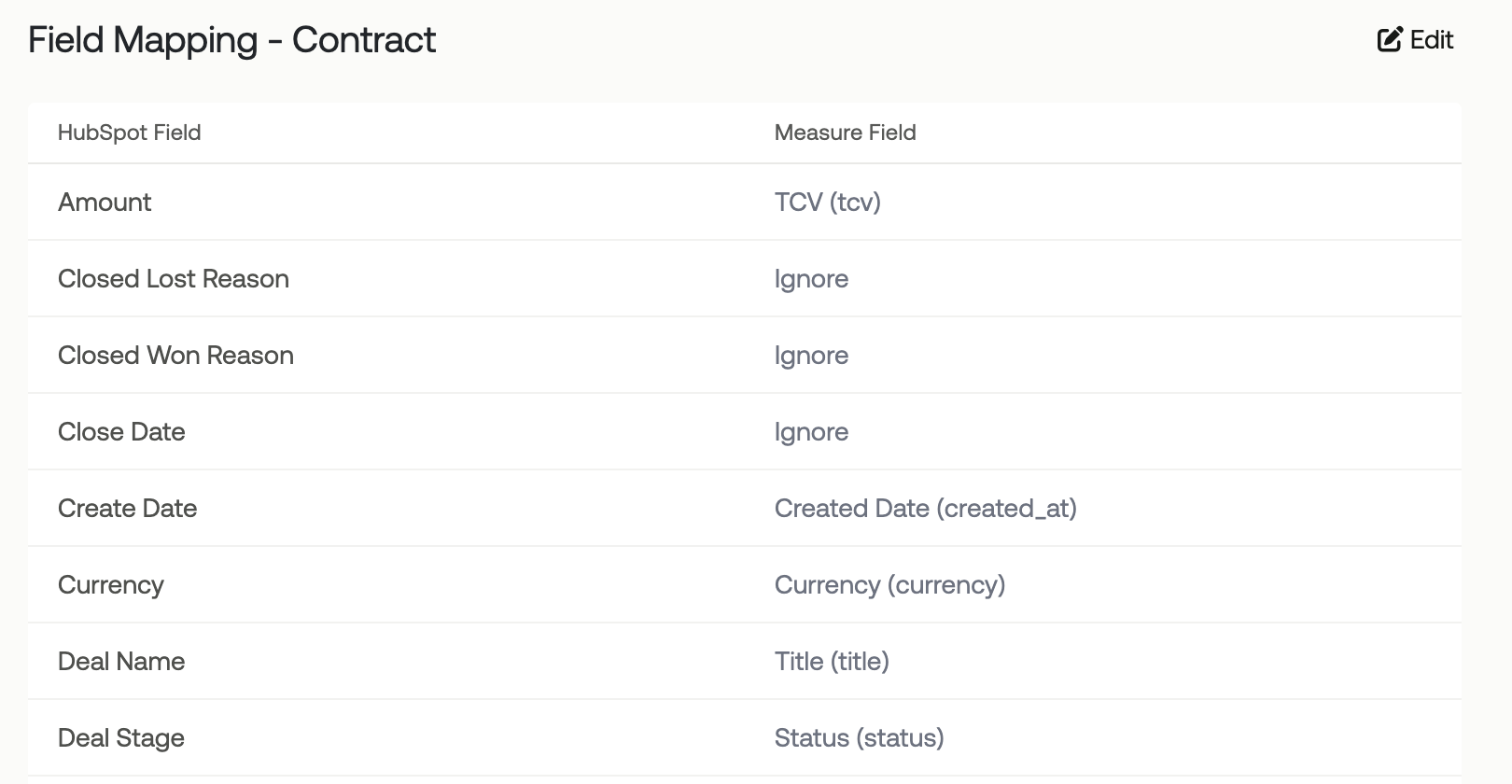Viewport: 1512px width, 784px height.
Task: Select the Closed Lost Reason row
Action: [x=745, y=279]
